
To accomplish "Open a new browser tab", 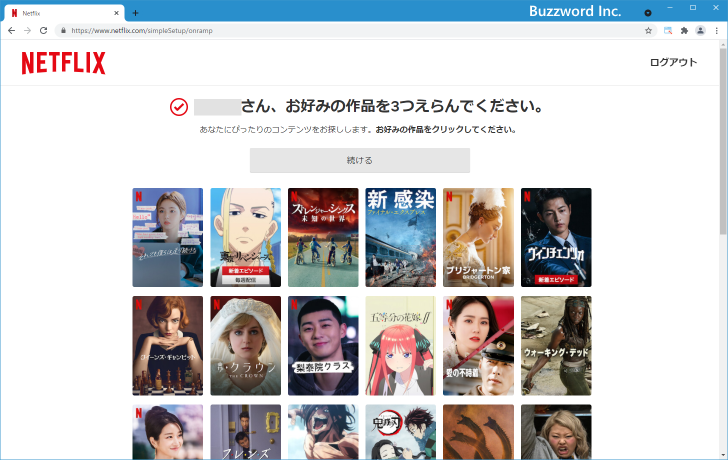I will click(x=135, y=13).
